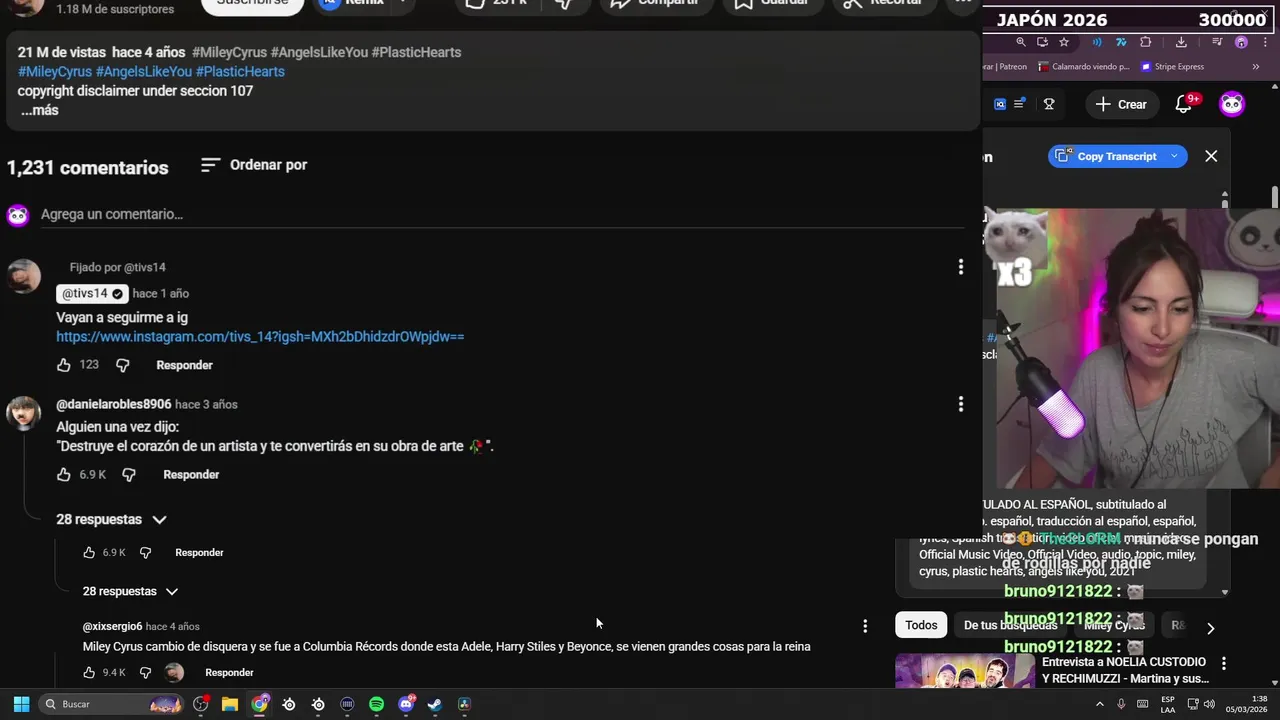
Task: Advance the filter chips with the right arrow
Action: (1210, 628)
